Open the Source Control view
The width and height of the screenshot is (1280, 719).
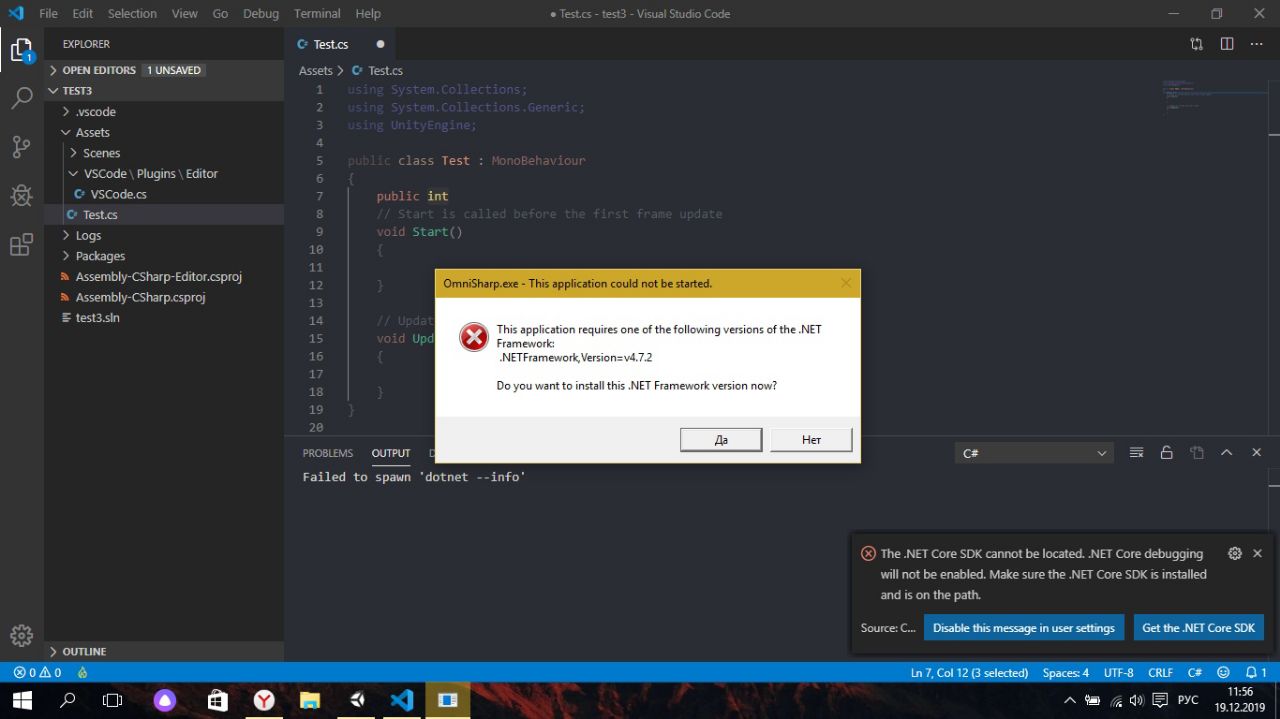21,147
